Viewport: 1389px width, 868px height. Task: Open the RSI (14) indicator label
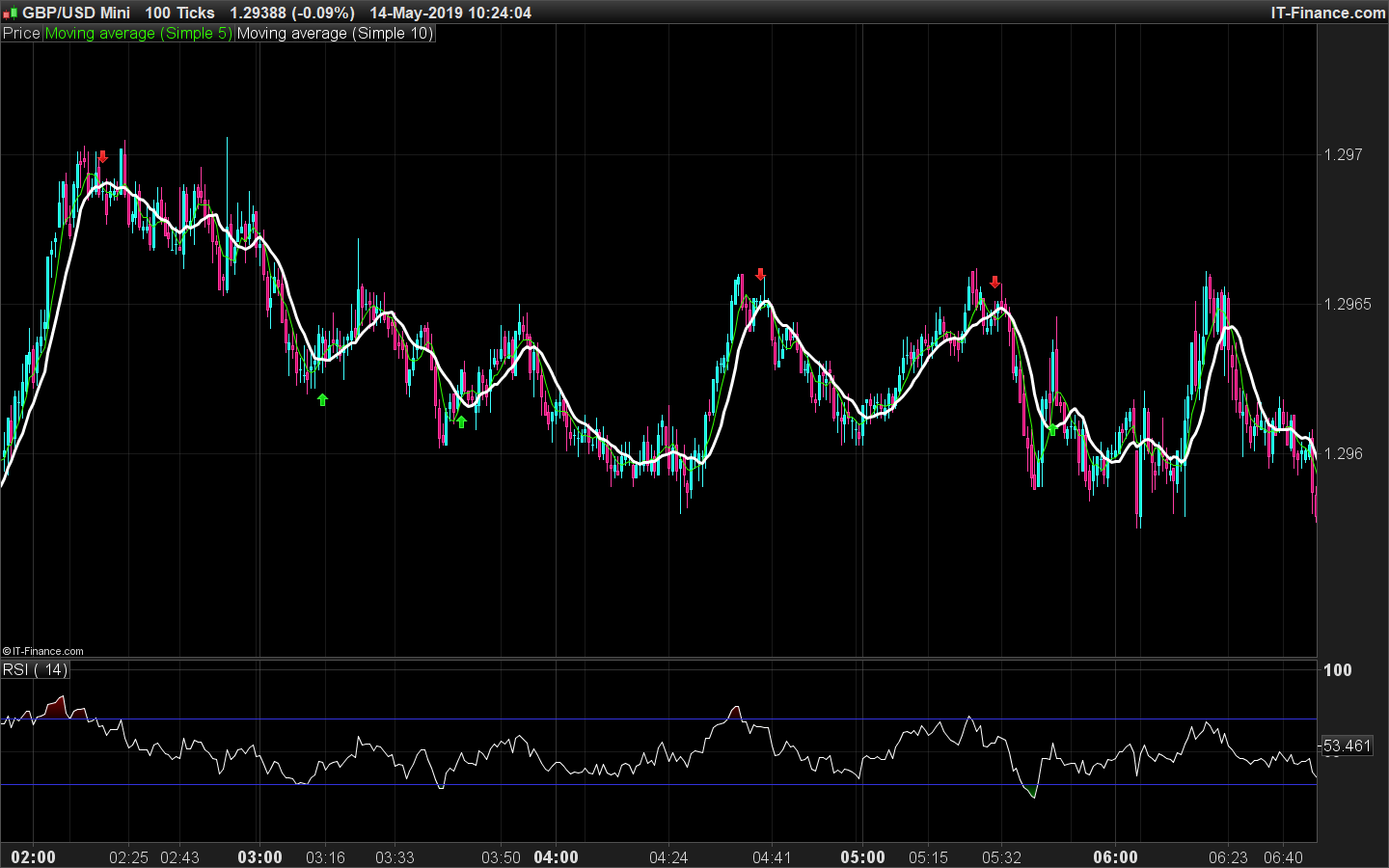pyautogui.click(x=36, y=669)
